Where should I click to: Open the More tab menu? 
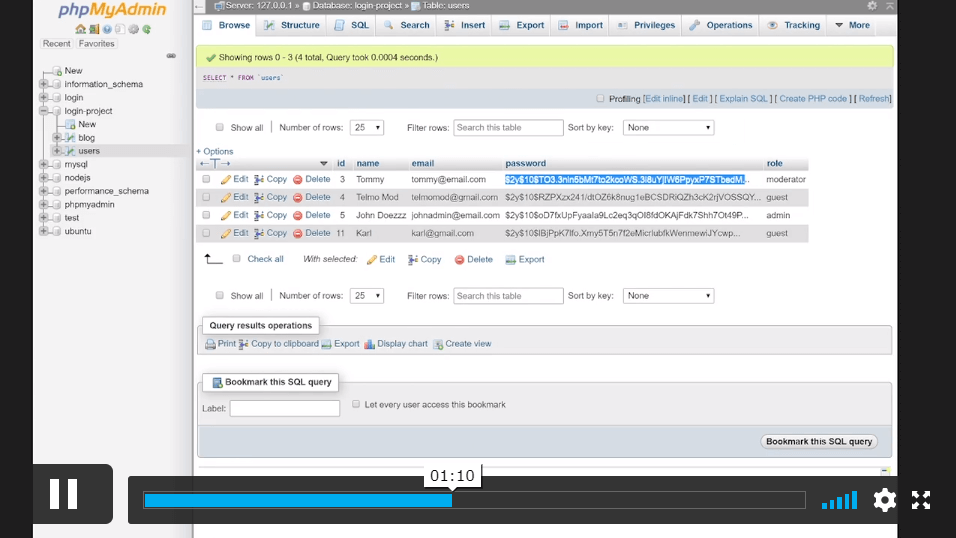point(852,25)
